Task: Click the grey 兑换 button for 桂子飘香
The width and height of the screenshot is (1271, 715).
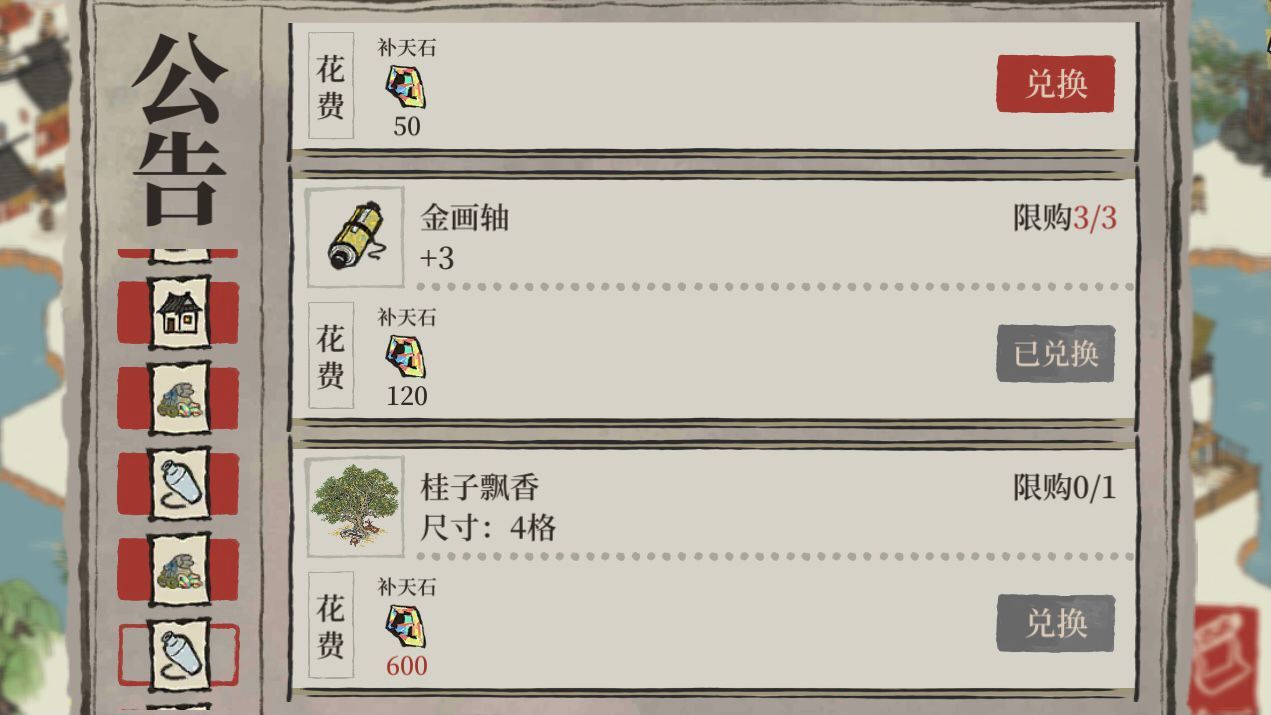Action: pyautogui.click(x=1055, y=623)
